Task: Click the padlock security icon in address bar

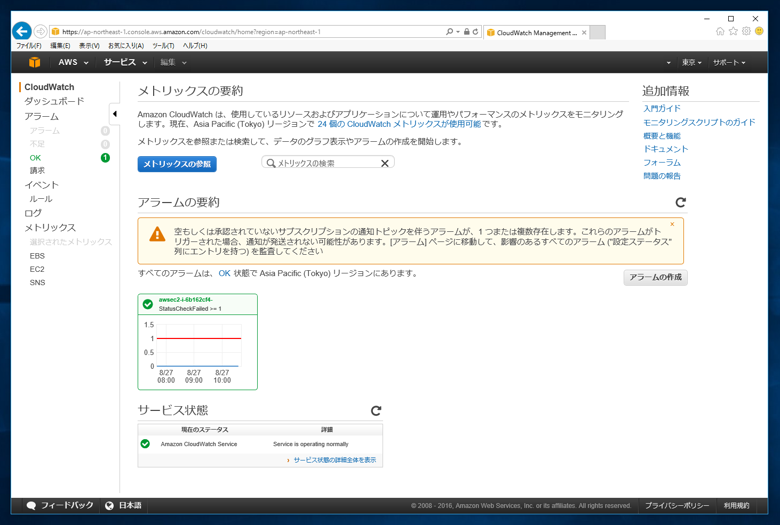Action: click(x=467, y=31)
